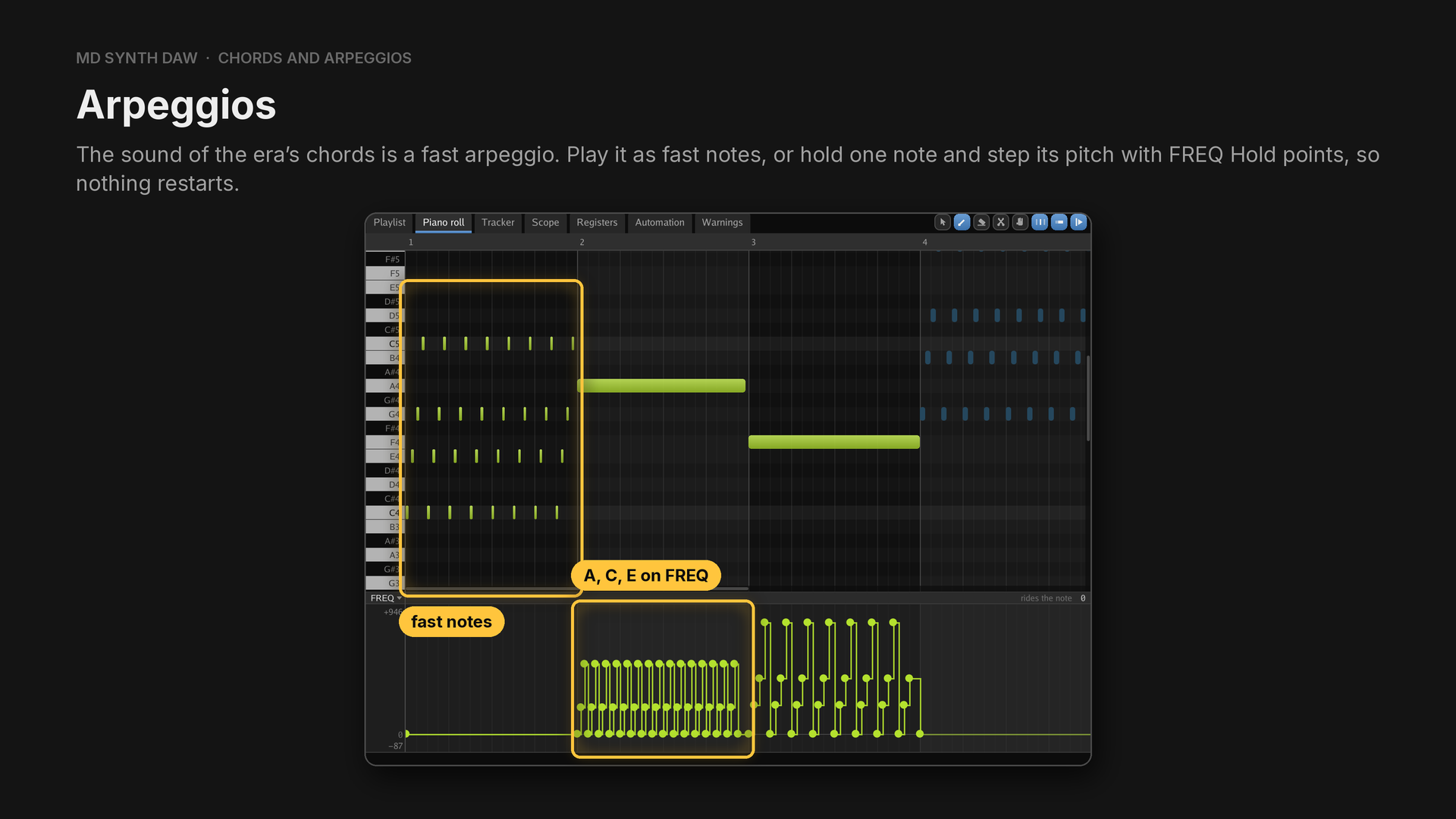Select the pencil draw tool
This screenshot has width=1456, height=819.
pyautogui.click(x=962, y=222)
